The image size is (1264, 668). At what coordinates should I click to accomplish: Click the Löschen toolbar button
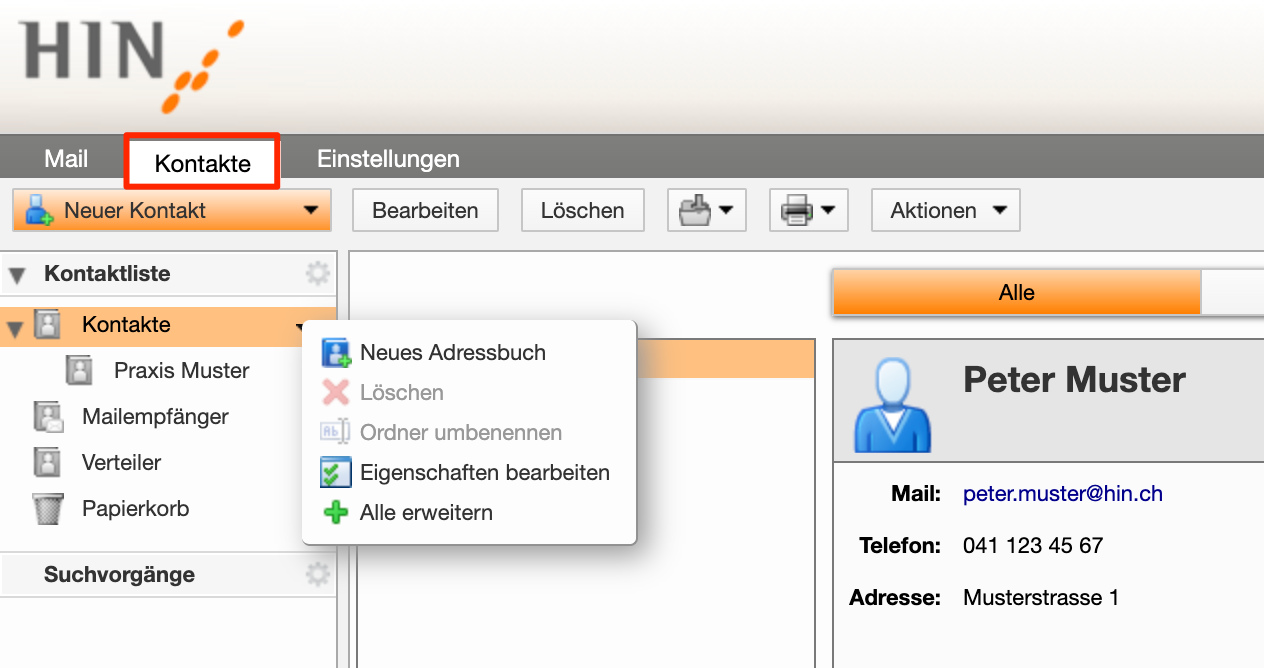[582, 211]
